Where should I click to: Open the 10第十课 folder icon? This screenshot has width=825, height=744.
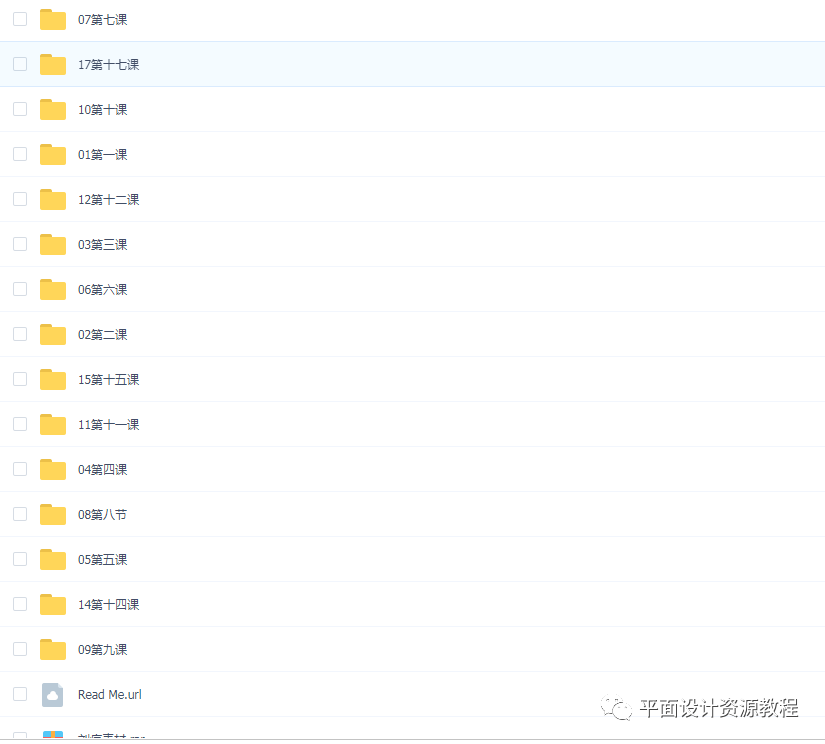pos(53,109)
